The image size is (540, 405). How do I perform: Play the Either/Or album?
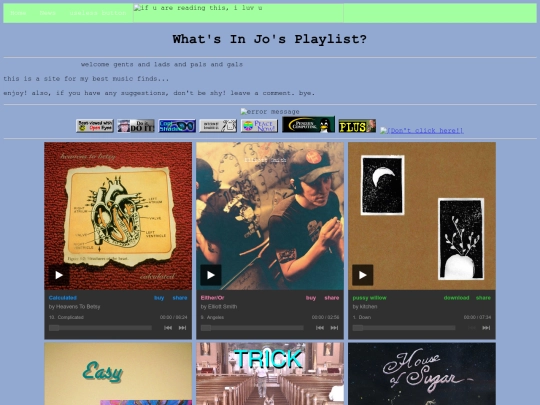[x=211, y=275]
